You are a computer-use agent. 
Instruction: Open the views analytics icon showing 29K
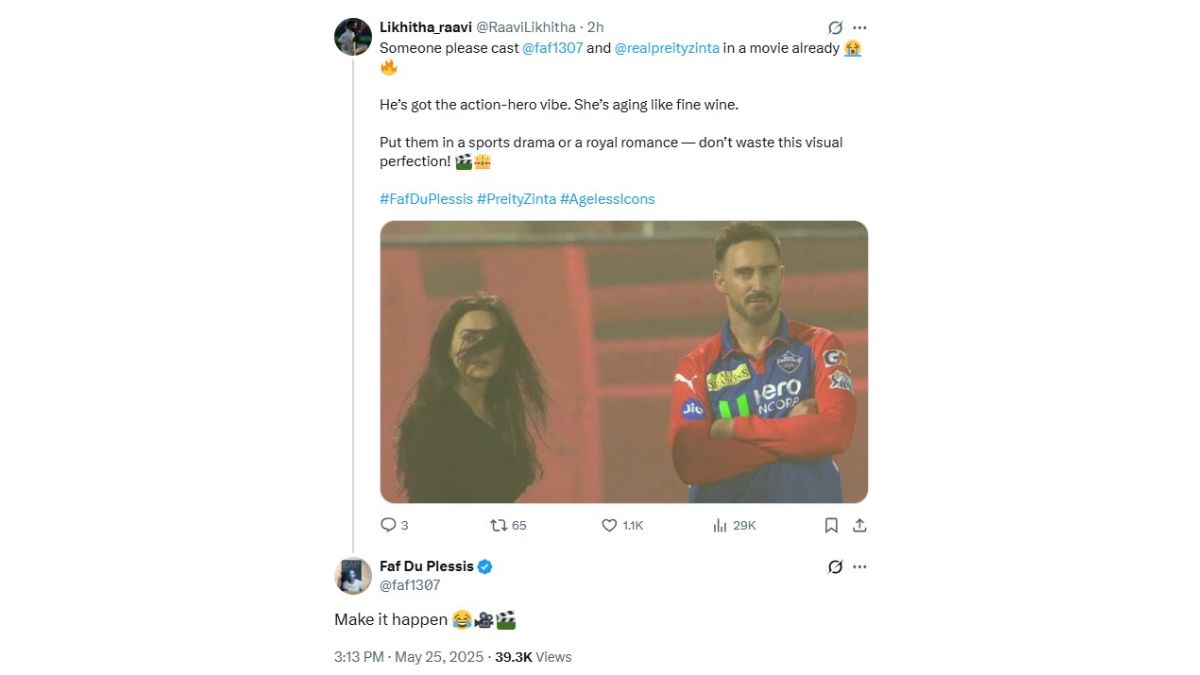click(x=720, y=525)
